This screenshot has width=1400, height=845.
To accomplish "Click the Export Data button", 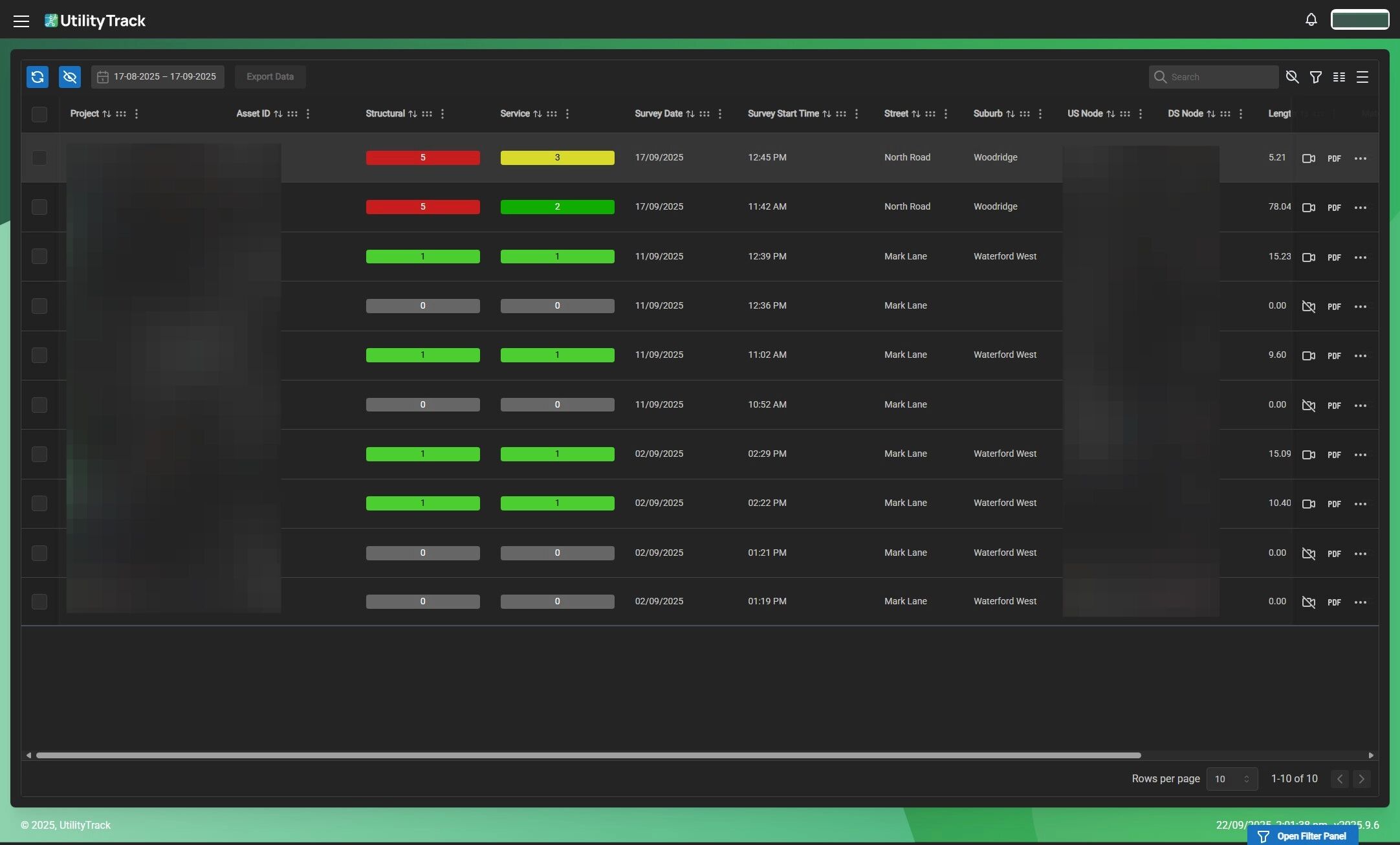I will click(270, 77).
